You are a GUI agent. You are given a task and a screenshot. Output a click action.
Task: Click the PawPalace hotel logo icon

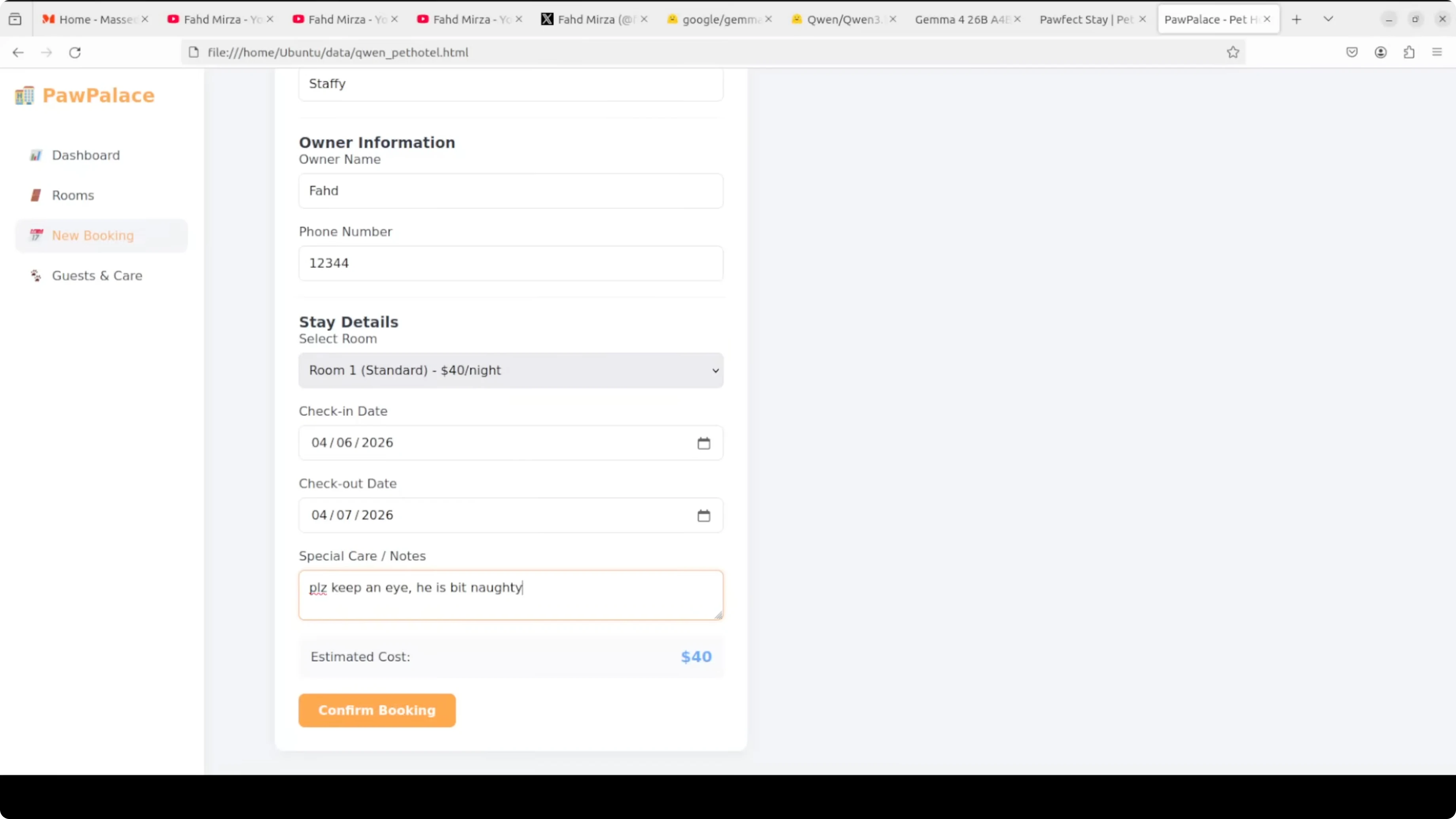click(24, 95)
